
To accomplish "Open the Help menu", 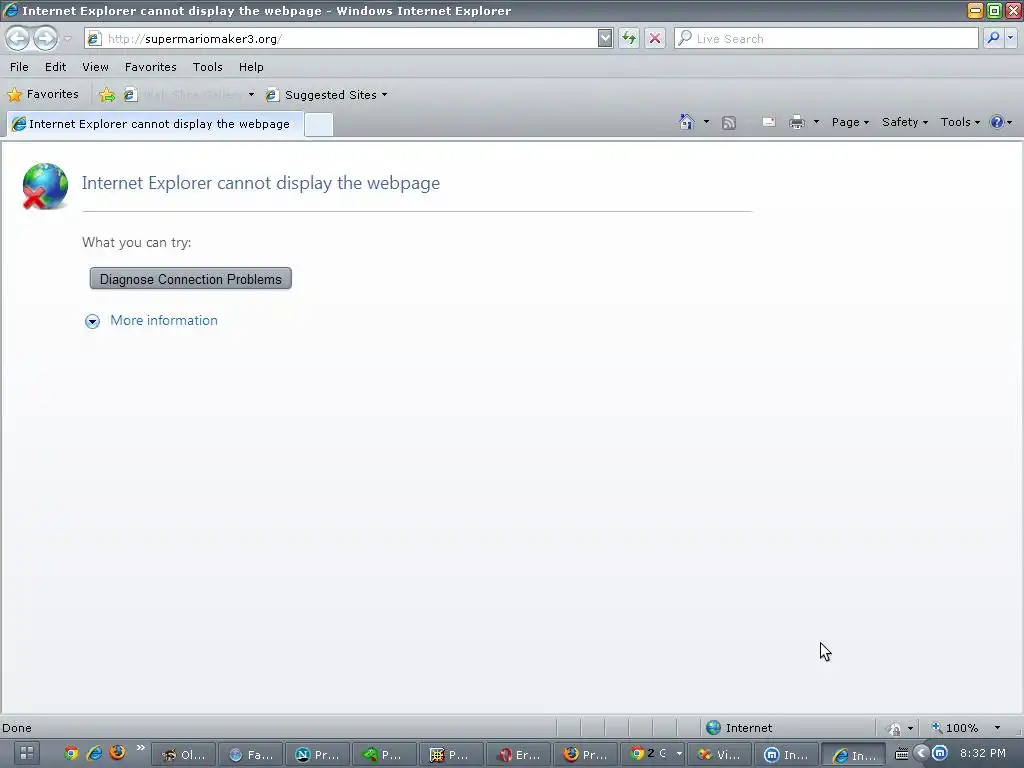I will pos(251,67).
